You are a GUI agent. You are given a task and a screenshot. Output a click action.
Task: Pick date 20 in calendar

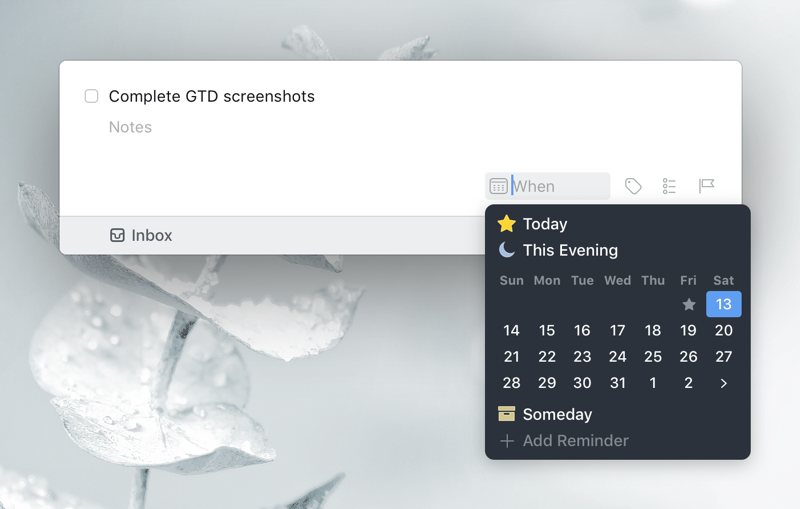coord(723,330)
